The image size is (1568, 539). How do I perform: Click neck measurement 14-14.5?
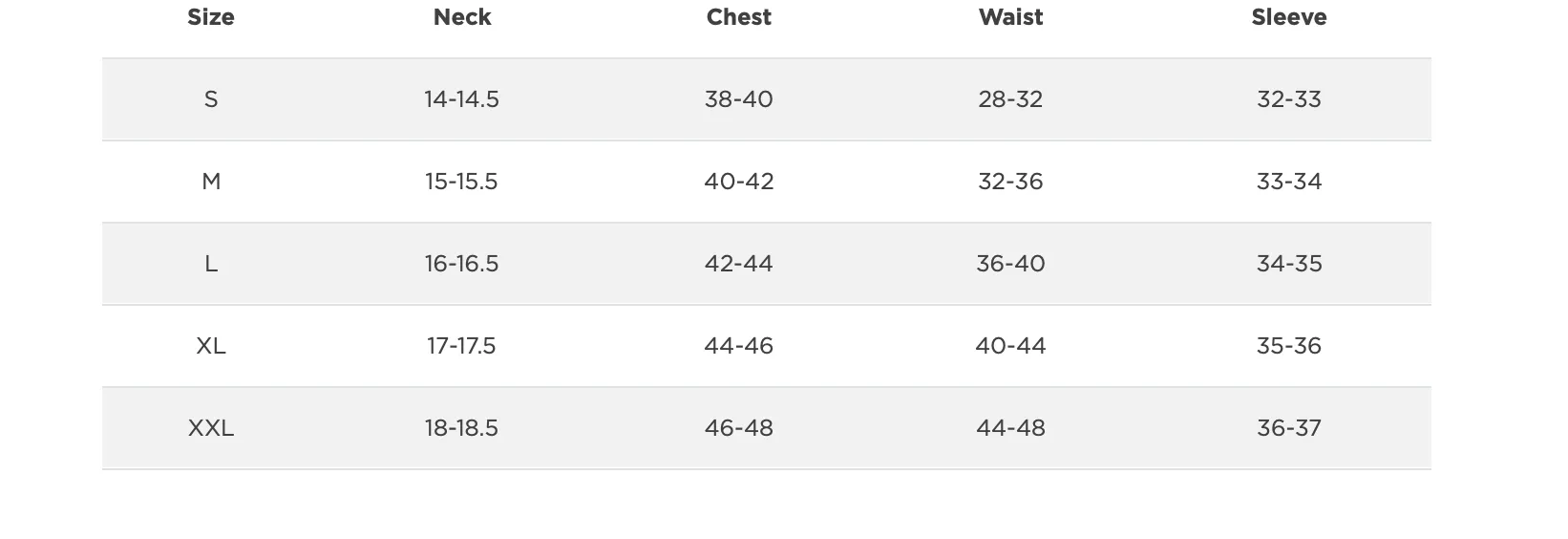[x=462, y=99]
